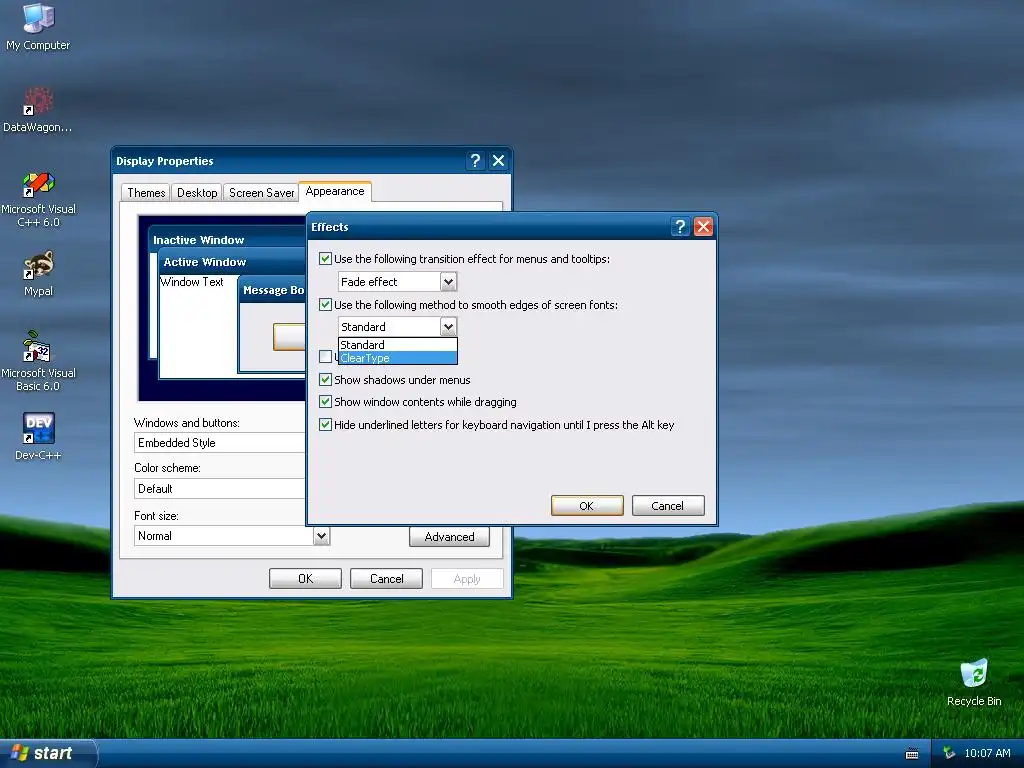Image resolution: width=1024 pixels, height=768 pixels.
Task: Click the Active Window preview title bar
Action: (232, 262)
